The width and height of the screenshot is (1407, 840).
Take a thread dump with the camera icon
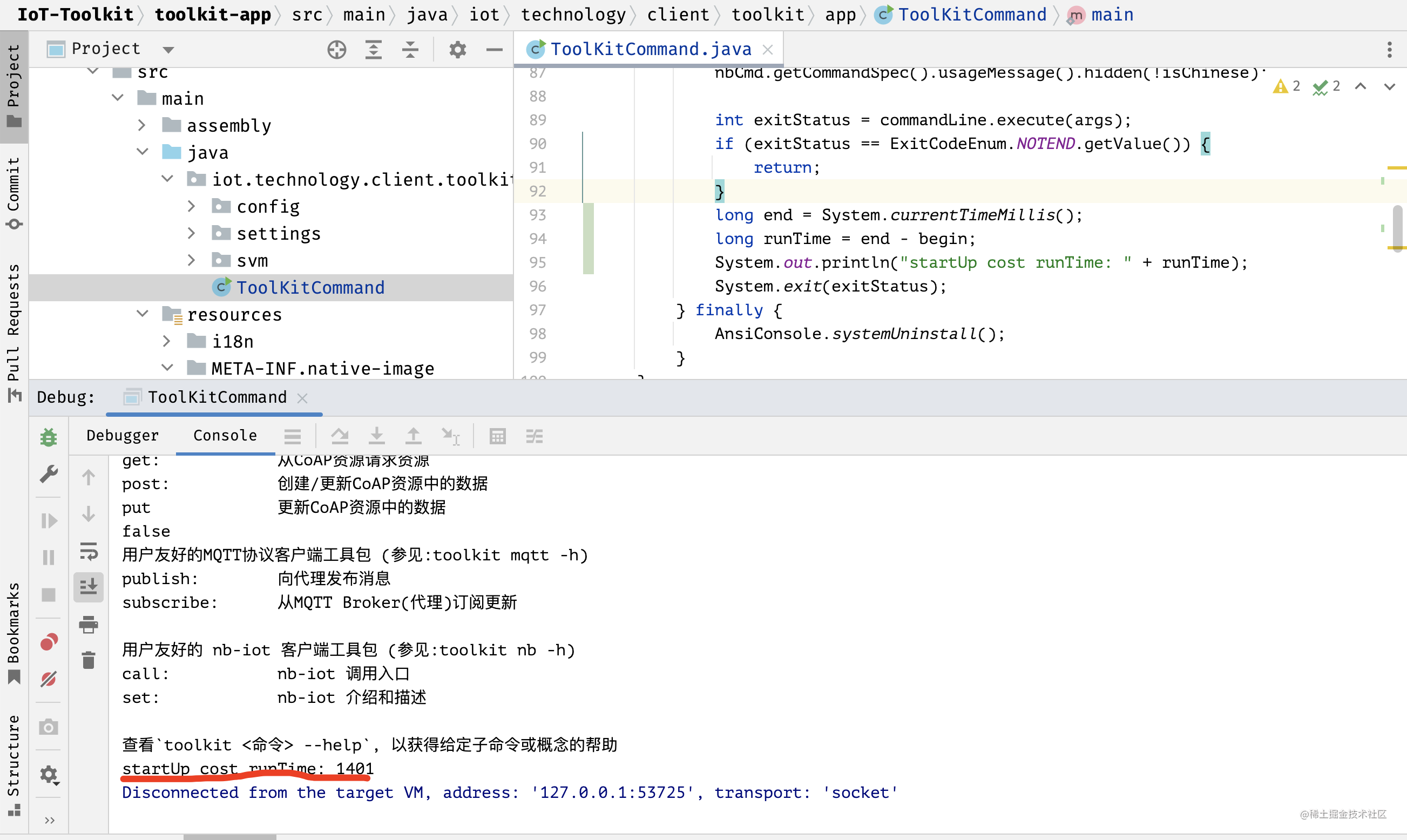[48, 726]
